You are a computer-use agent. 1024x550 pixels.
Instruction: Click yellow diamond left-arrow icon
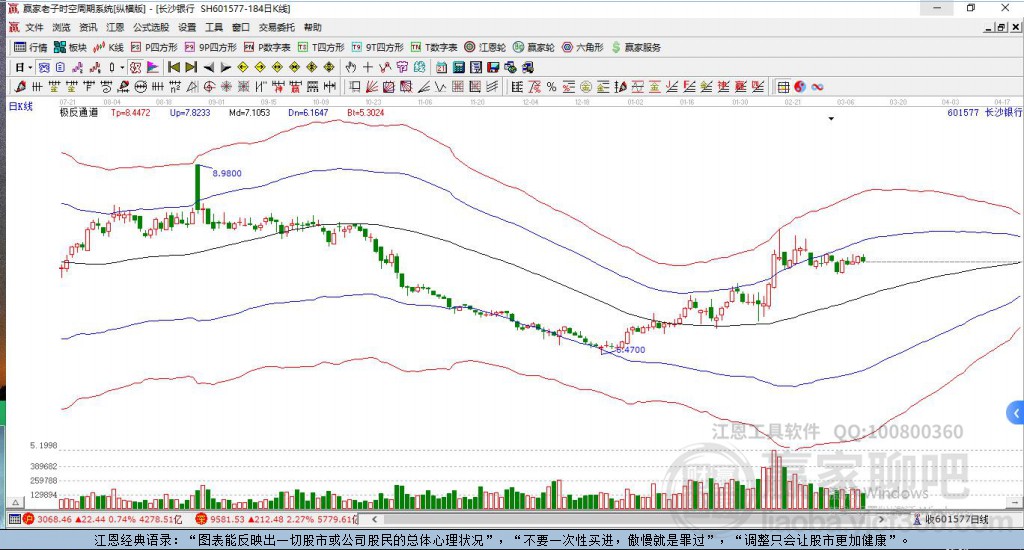[x=242, y=67]
